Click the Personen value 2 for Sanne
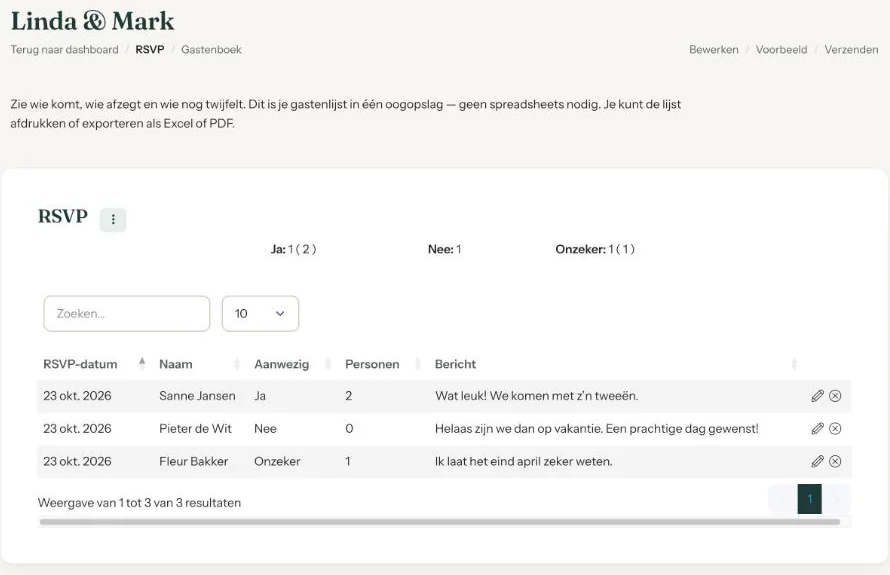Viewport: 890px width, 575px height. [349, 396]
